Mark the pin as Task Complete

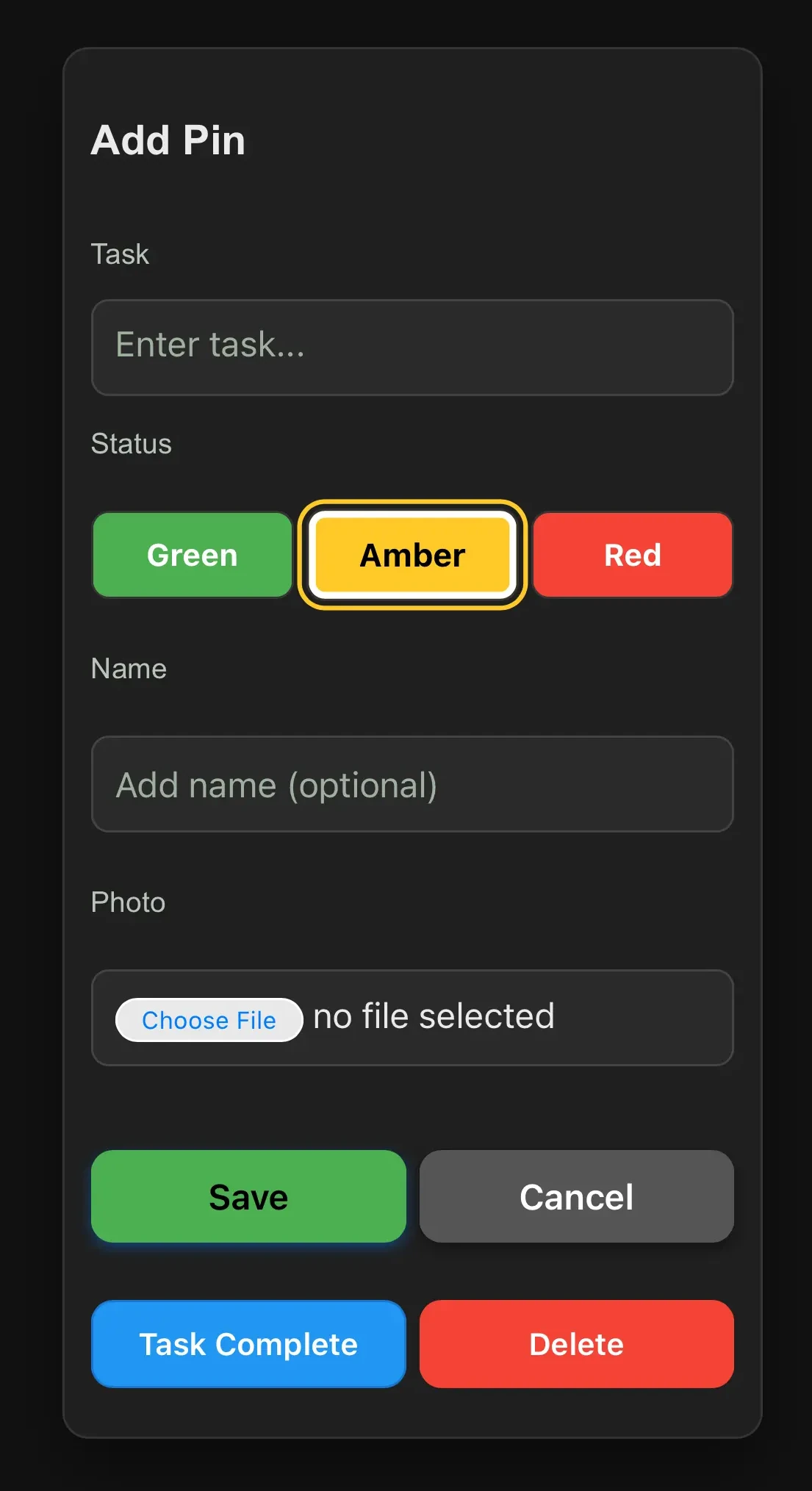(248, 1344)
